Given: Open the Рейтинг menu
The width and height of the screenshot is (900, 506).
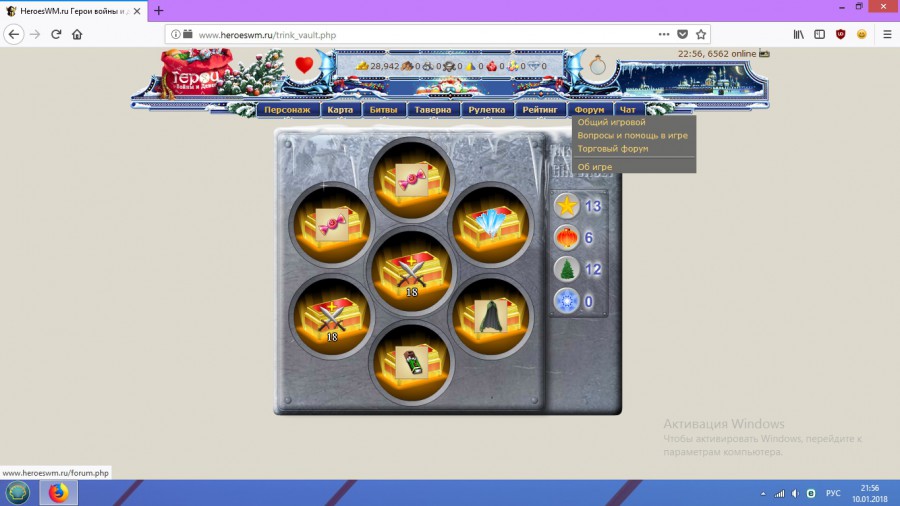Looking at the screenshot, I should pyautogui.click(x=540, y=110).
